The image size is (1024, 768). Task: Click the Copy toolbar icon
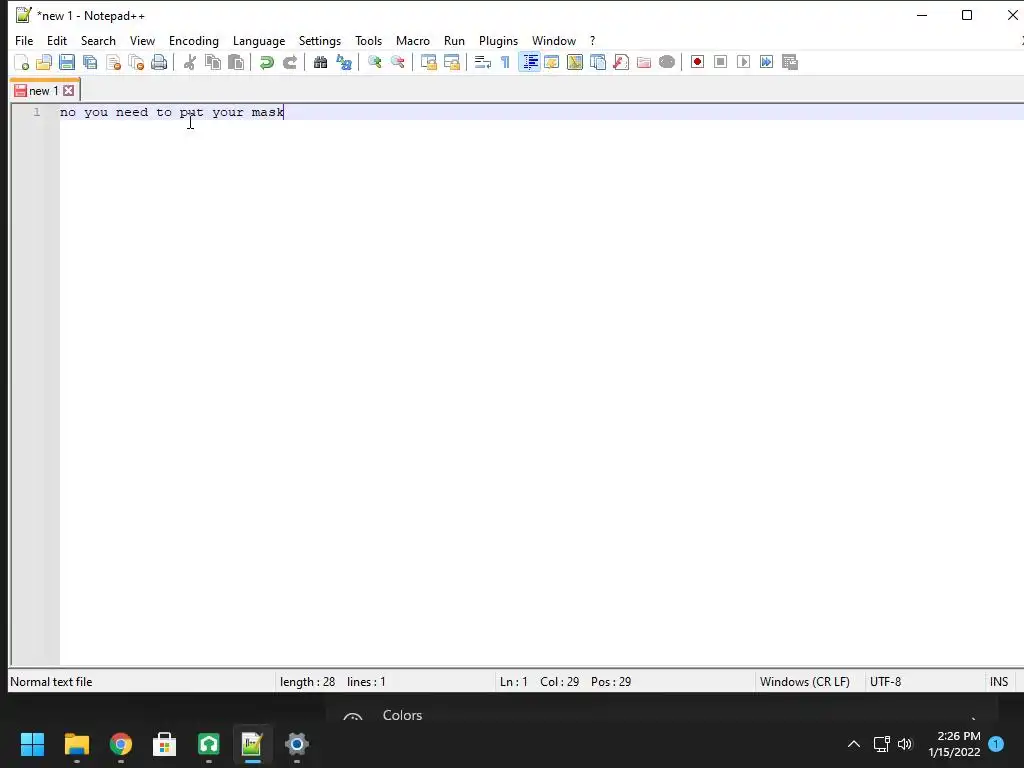pos(213,62)
